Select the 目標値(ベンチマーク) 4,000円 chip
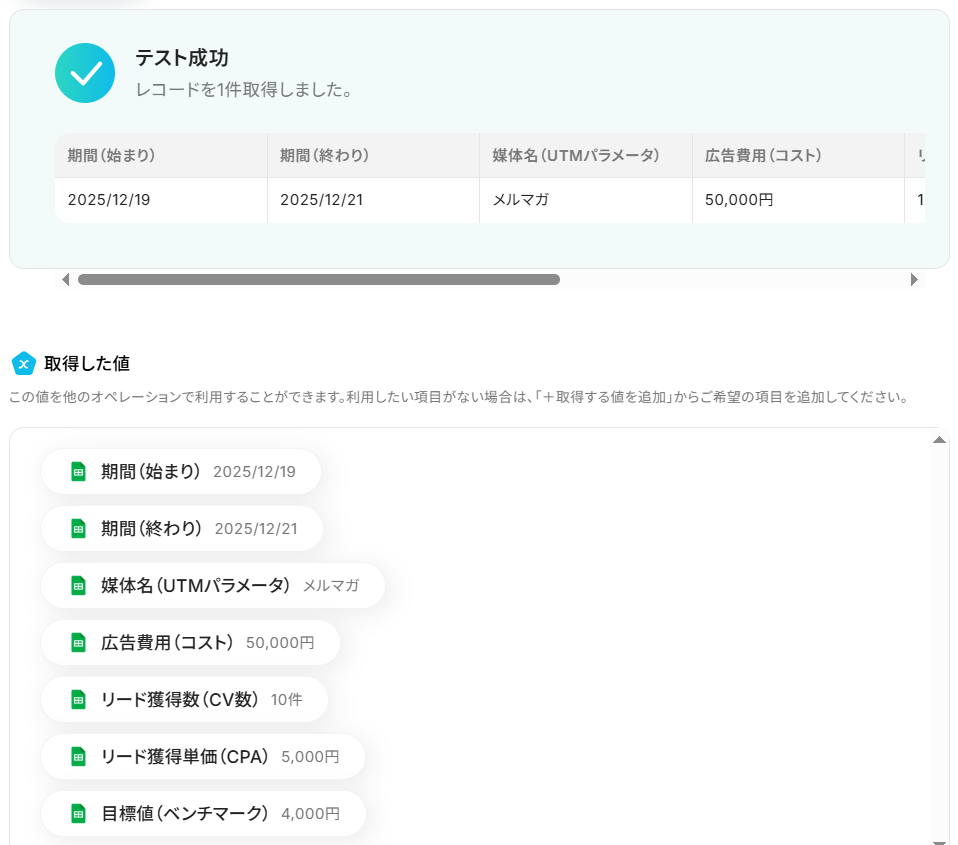Image resolution: width=958 pixels, height=845 pixels. (203, 814)
